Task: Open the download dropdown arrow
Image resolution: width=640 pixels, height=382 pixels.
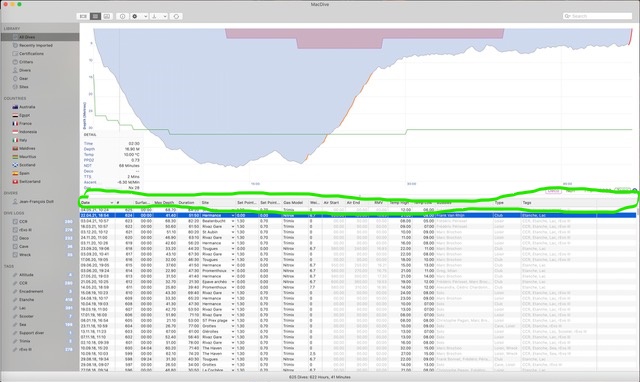Action: pos(165,16)
